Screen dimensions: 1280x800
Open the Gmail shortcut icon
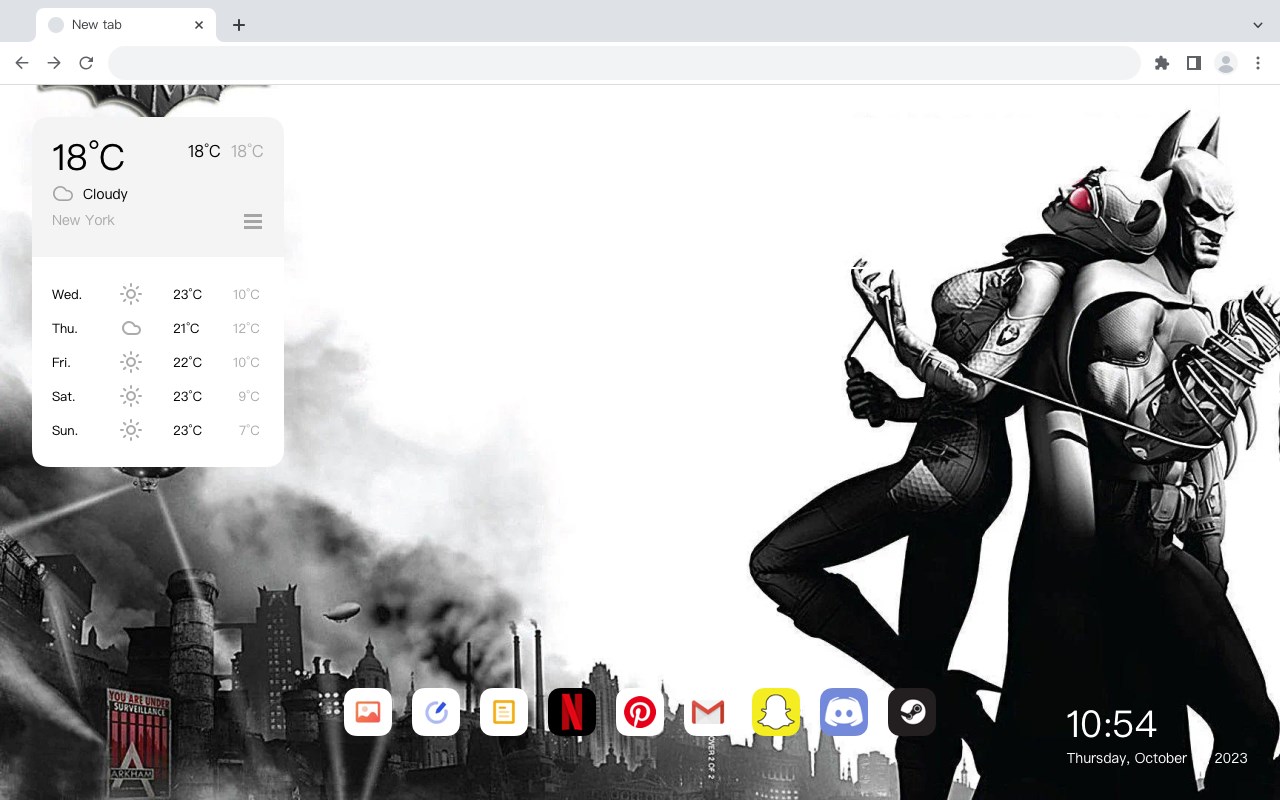(x=708, y=712)
